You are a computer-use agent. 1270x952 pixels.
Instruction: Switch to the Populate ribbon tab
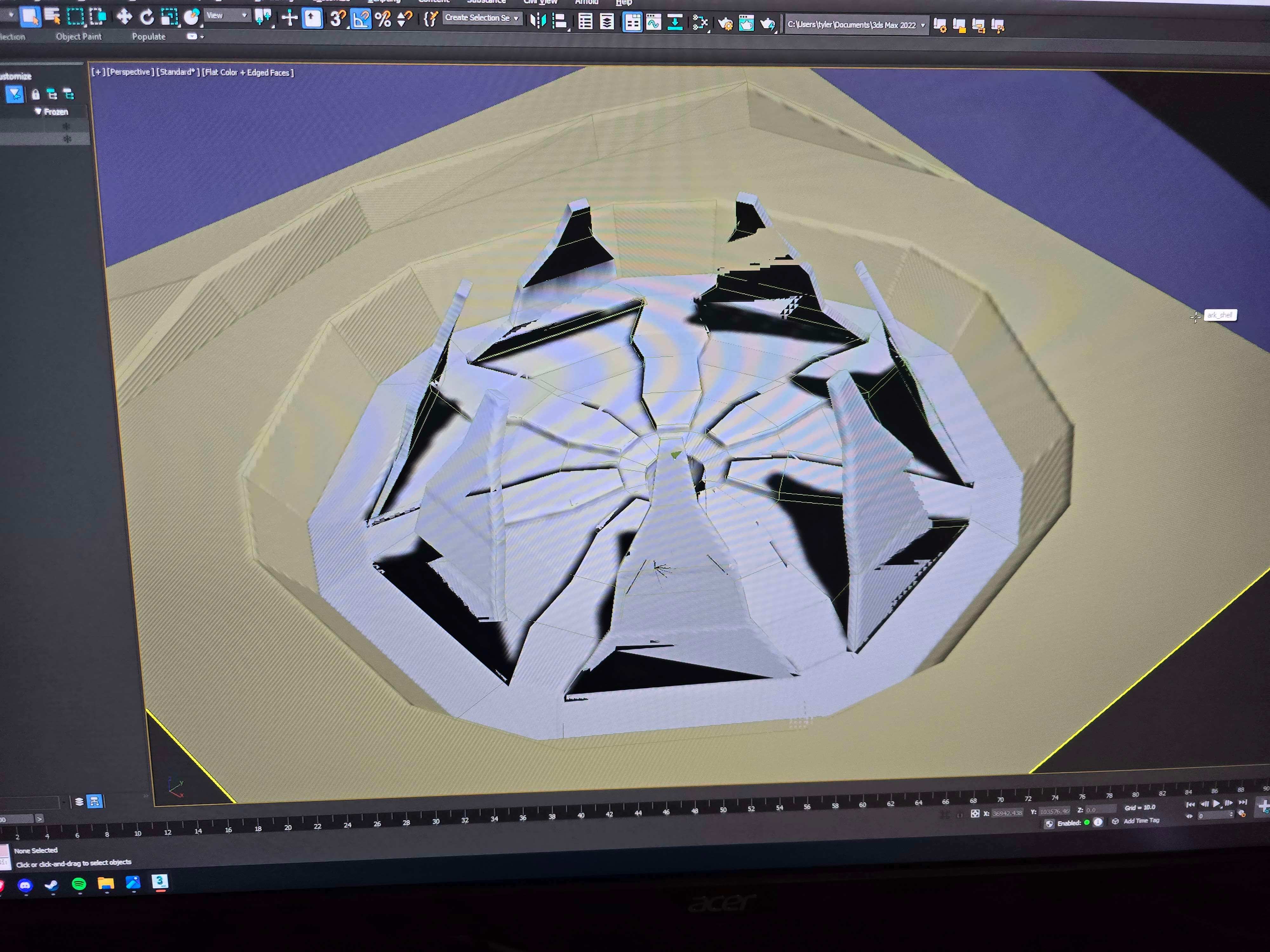point(149,36)
